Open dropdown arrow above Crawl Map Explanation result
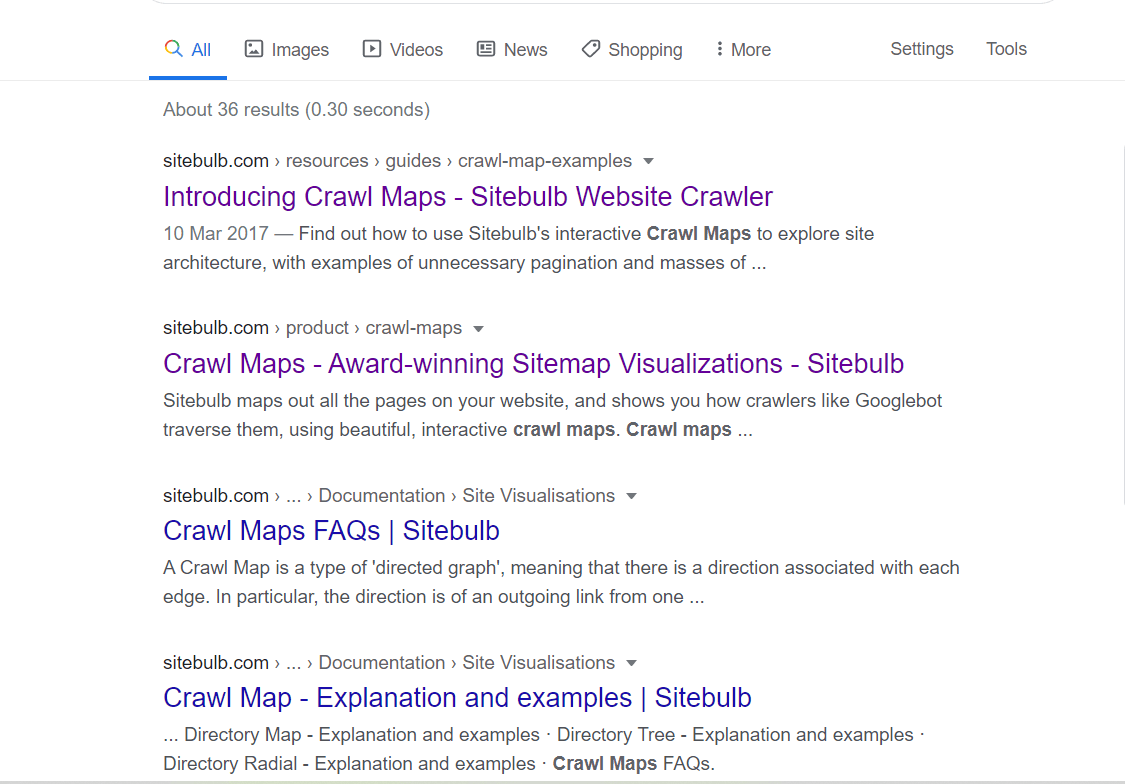 coord(631,663)
